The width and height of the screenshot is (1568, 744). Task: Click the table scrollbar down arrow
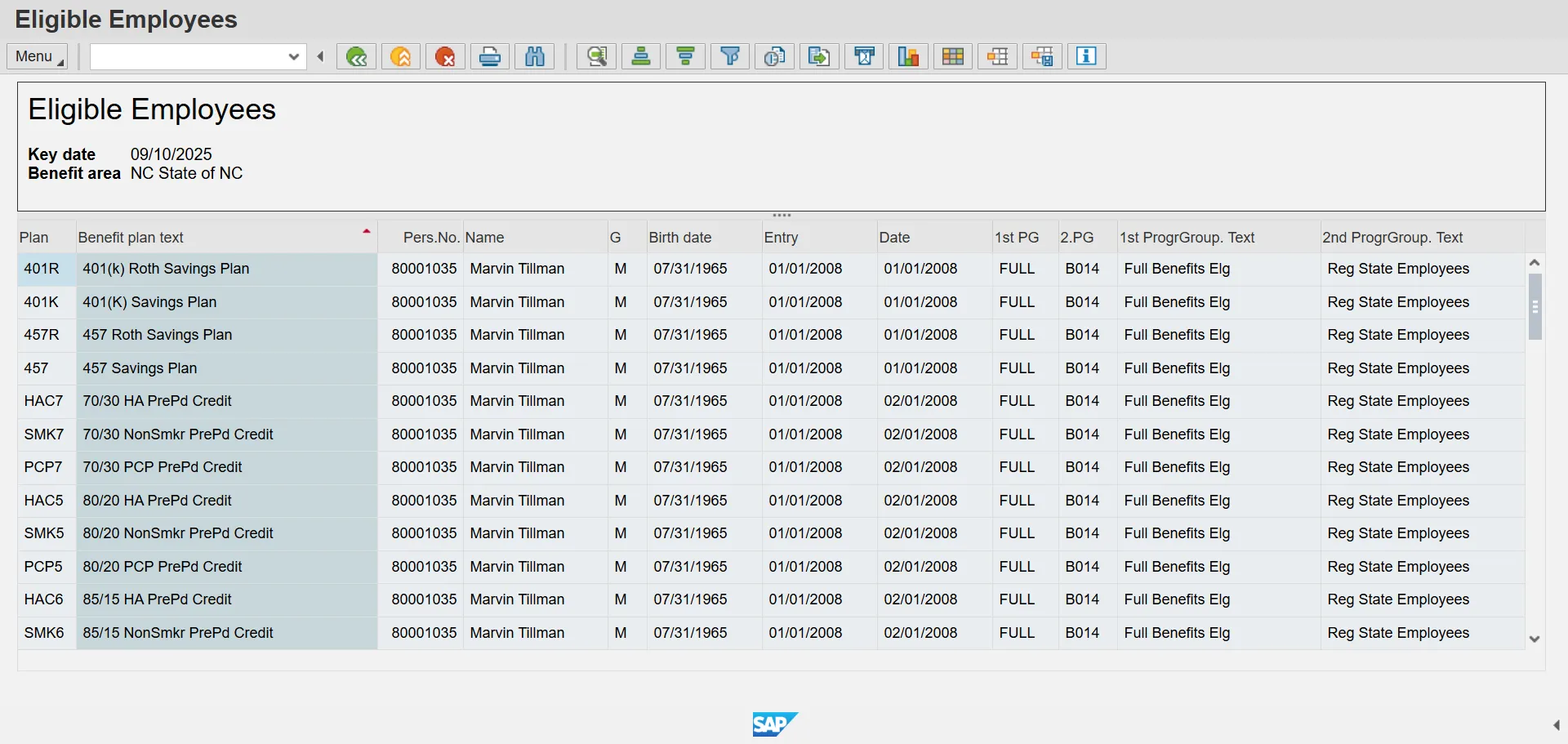tap(1535, 639)
